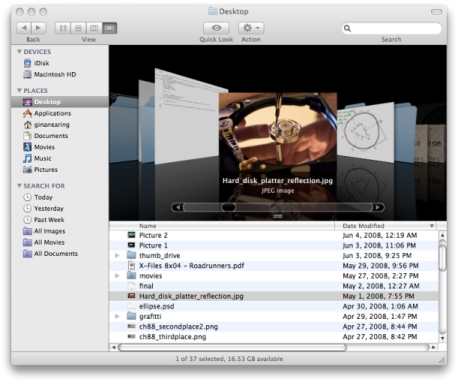Collapse the DEVICES sidebar section
Viewport: 458px width, 382px height.
(x=19, y=52)
